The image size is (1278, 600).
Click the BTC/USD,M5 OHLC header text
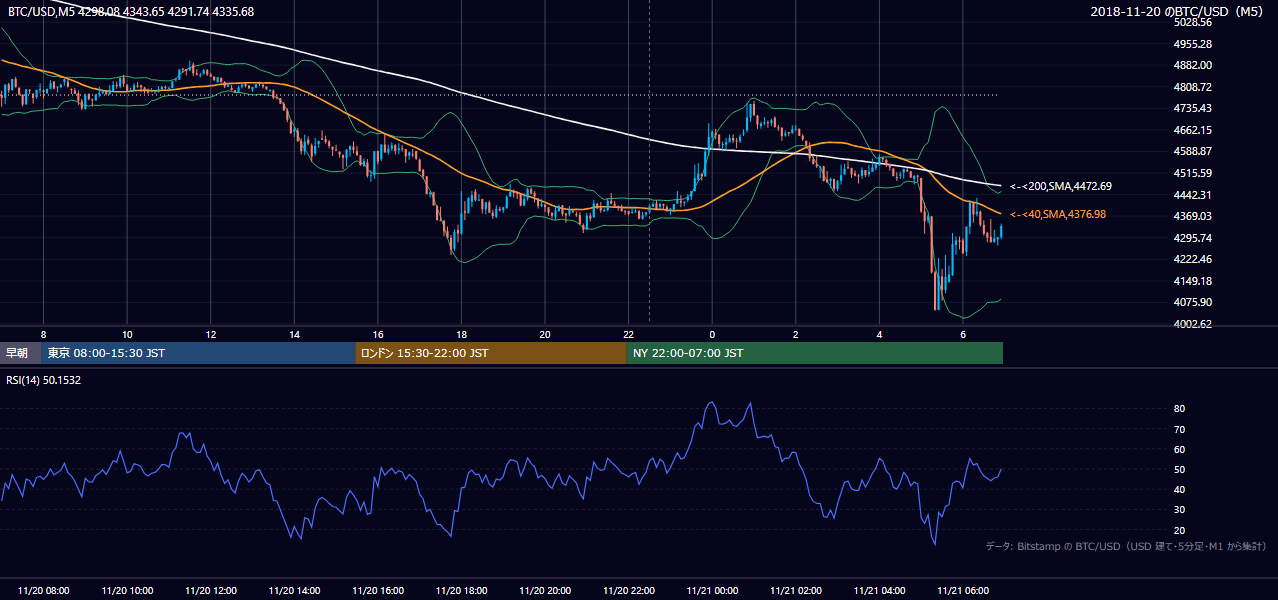130,11
